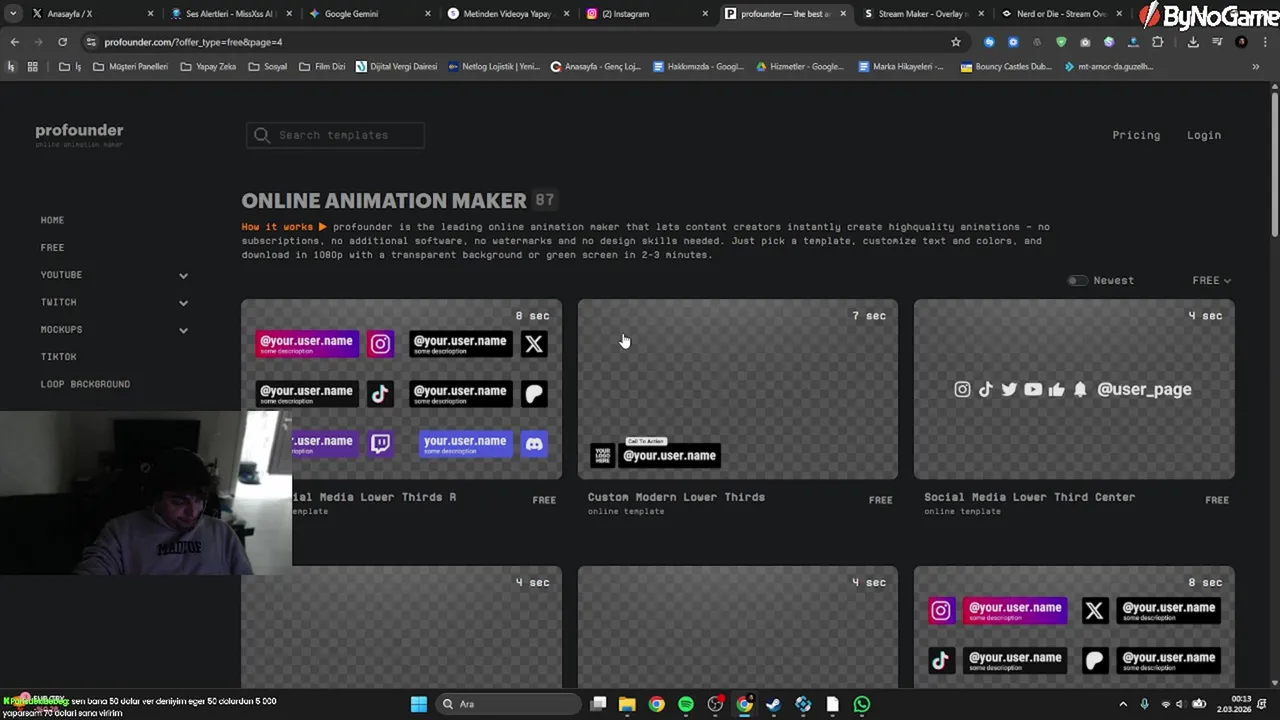Image resolution: width=1280 pixels, height=720 pixels.
Task: Open Social Media Lower Third Center title
Action: [x=1029, y=497]
